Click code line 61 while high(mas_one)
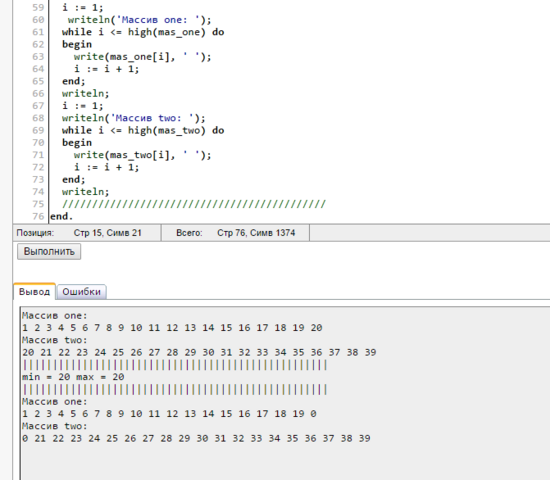Screen dimensions: 550x480 [x=143, y=32]
